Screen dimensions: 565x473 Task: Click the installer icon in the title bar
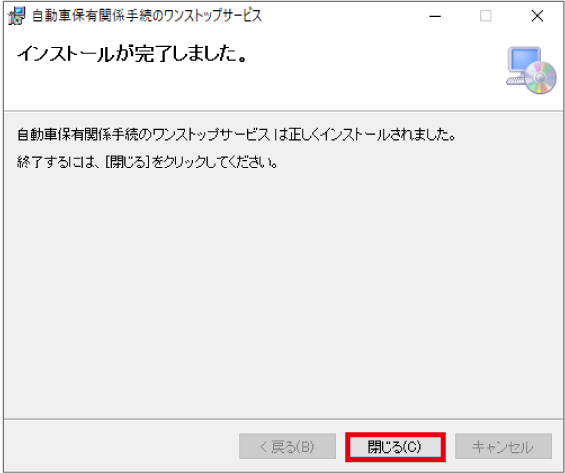16,16
